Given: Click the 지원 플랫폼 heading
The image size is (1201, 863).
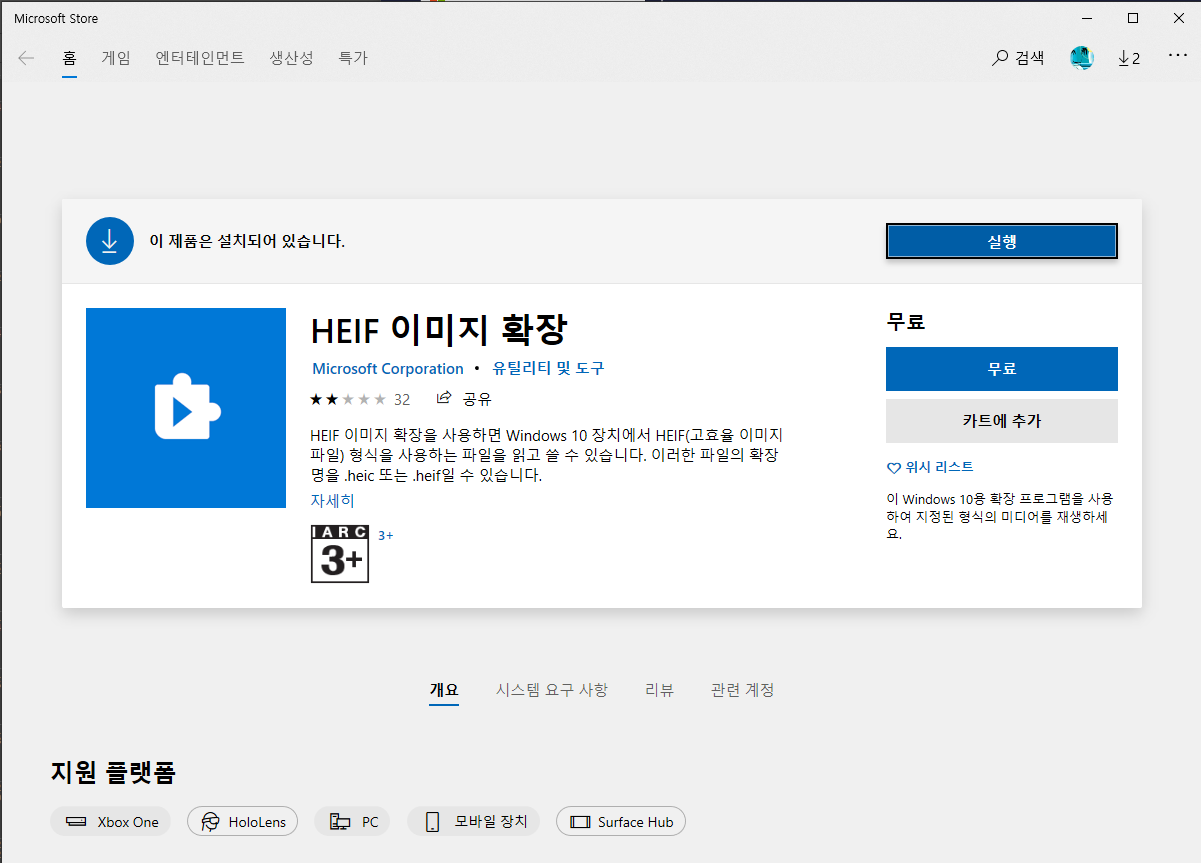Looking at the screenshot, I should click(x=113, y=773).
